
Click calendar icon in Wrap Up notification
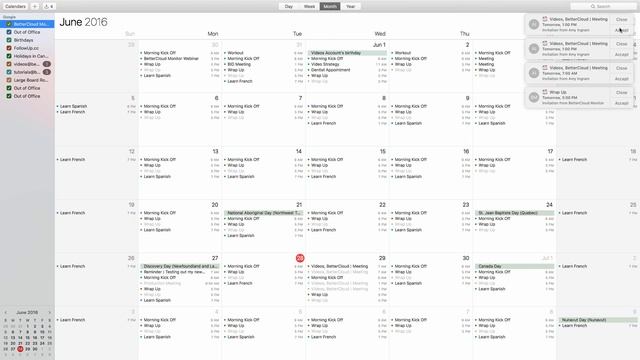coord(544,92)
